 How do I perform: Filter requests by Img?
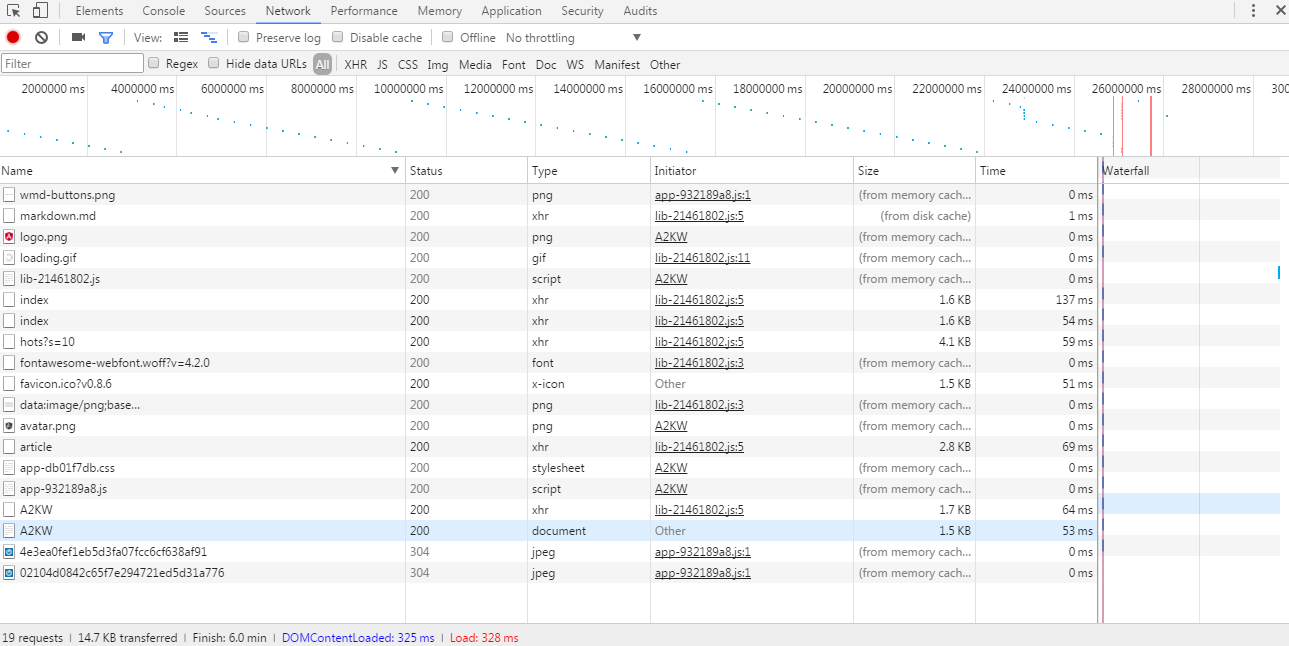tap(438, 64)
